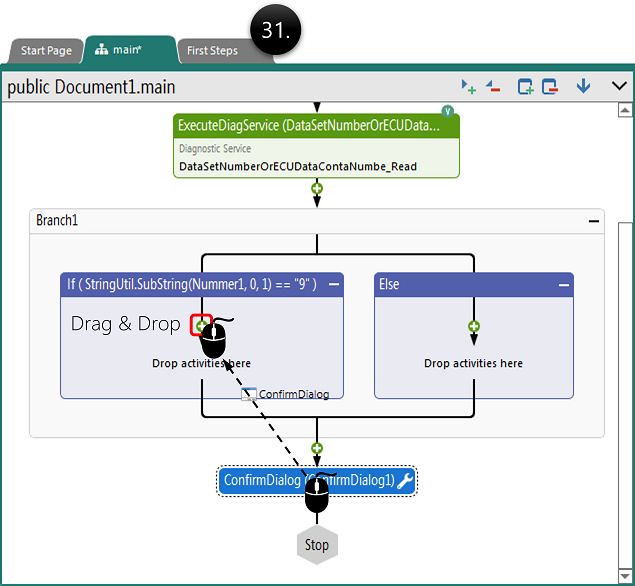Click green plus in Else branch
635x586 pixels.
[474, 326]
